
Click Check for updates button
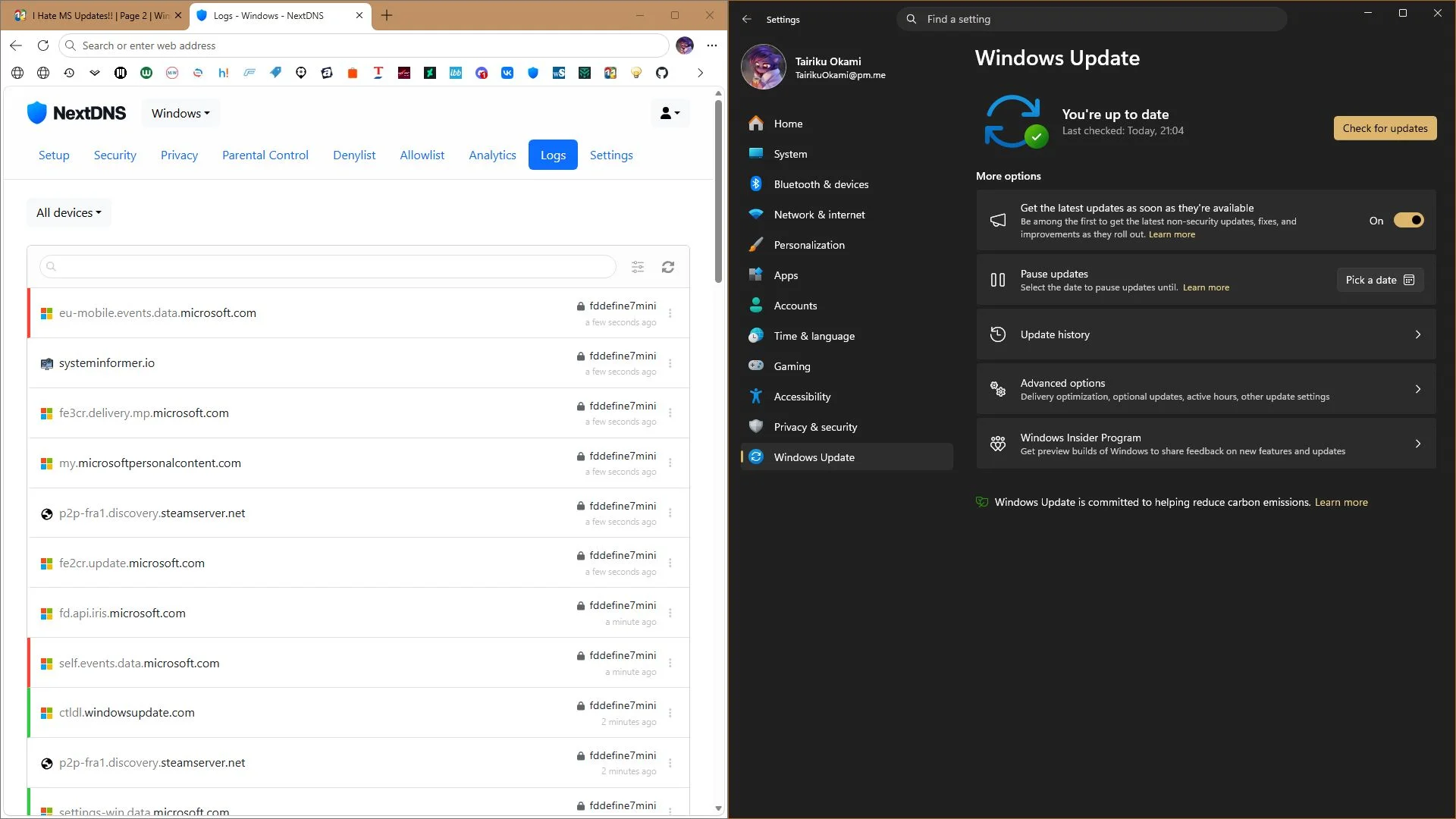tap(1385, 128)
